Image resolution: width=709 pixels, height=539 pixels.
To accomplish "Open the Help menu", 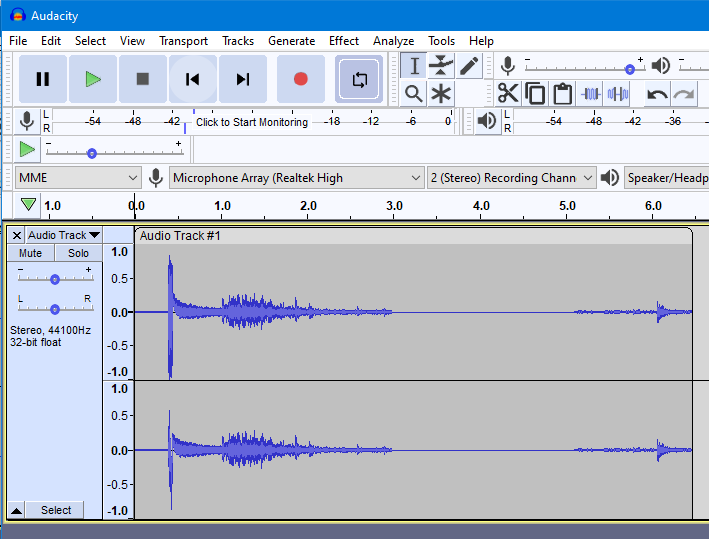I will pyautogui.click(x=481, y=41).
